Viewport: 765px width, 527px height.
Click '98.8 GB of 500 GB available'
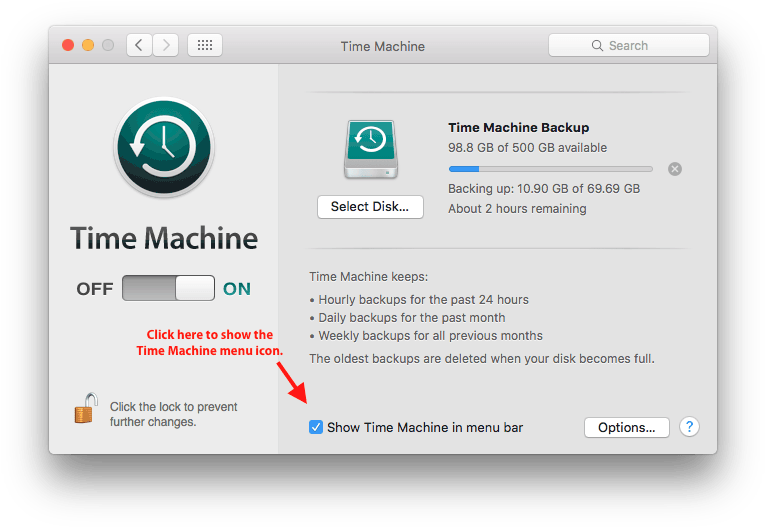pyautogui.click(x=527, y=148)
